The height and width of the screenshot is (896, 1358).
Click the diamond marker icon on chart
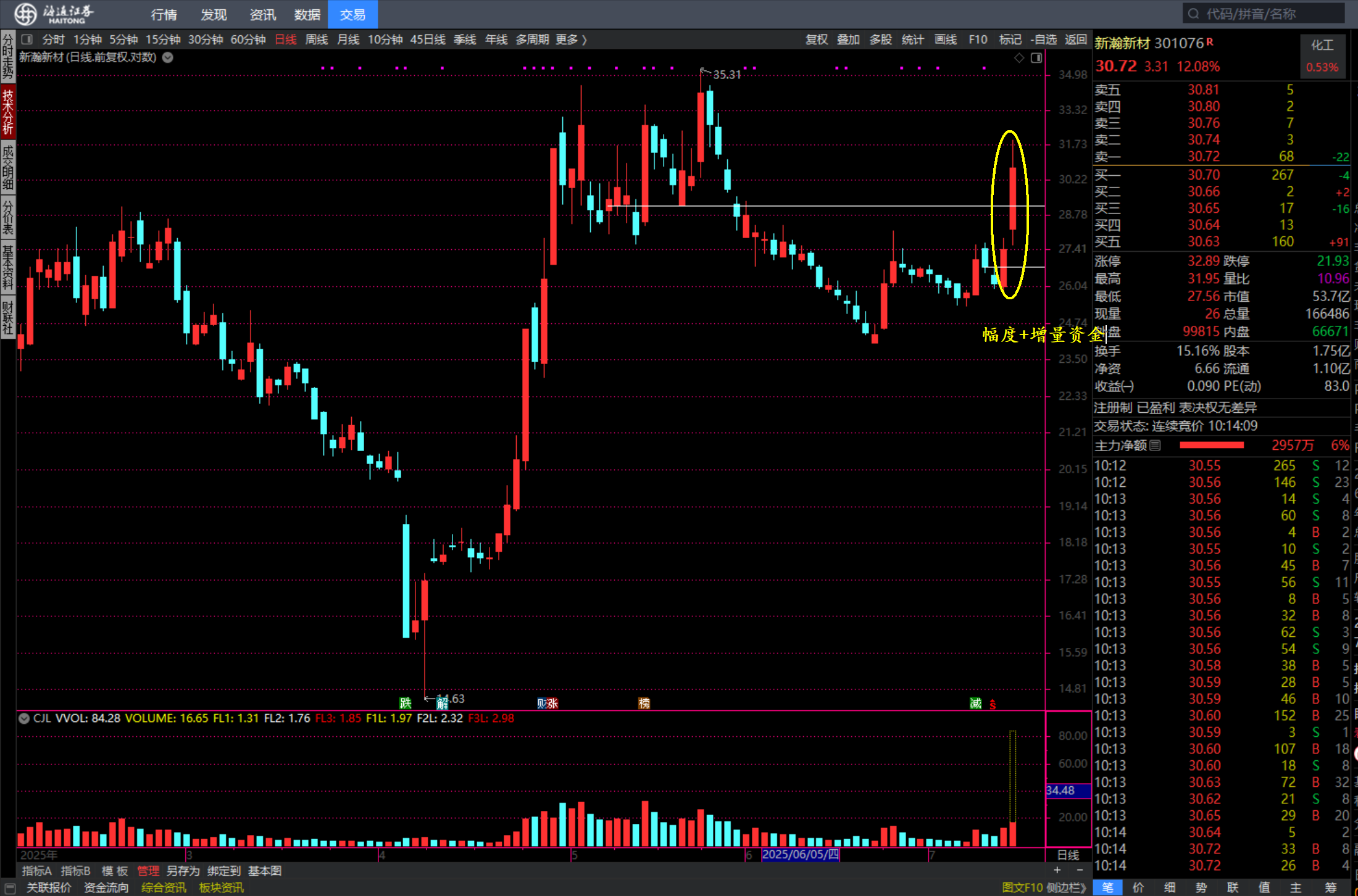coord(1019,57)
